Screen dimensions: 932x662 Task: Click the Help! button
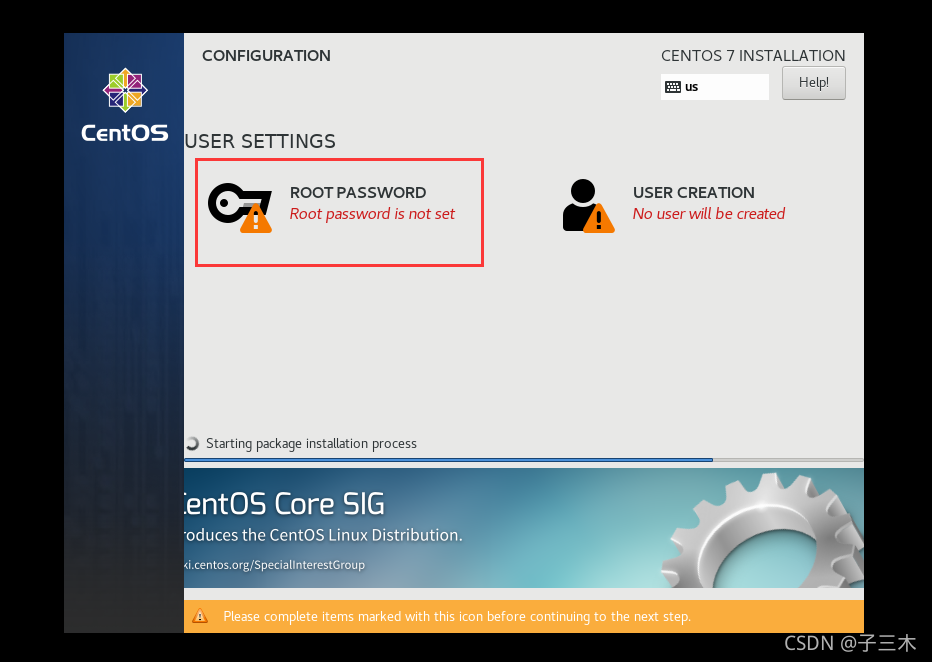(813, 83)
